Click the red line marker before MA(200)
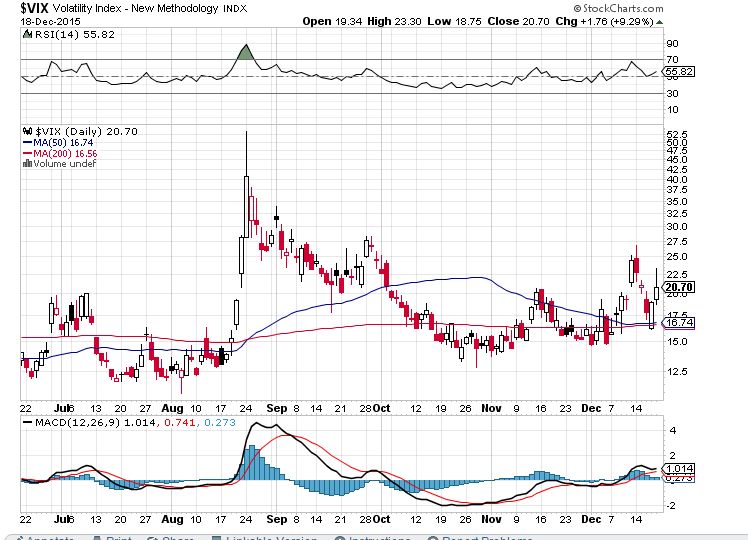This screenshot has height=540, width=748. pyautogui.click(x=27, y=154)
